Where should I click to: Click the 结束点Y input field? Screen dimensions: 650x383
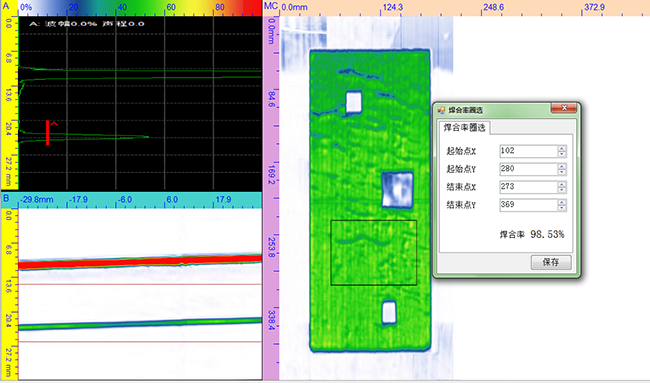pos(529,205)
